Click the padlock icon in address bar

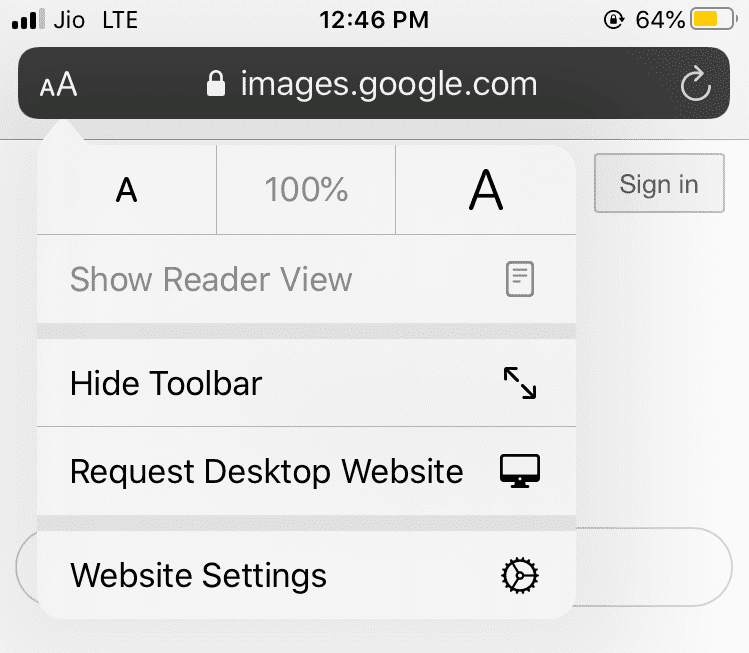(x=215, y=83)
